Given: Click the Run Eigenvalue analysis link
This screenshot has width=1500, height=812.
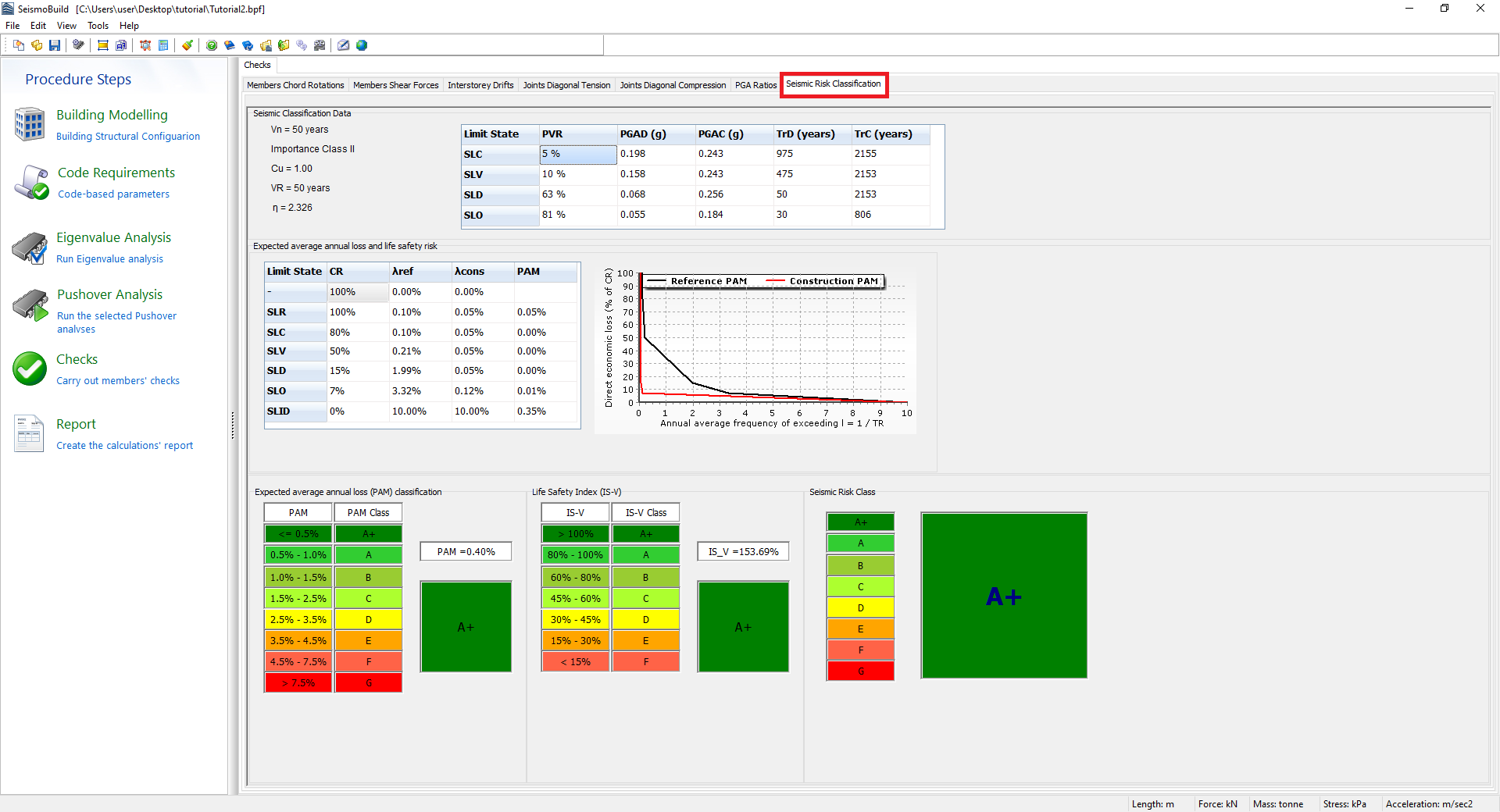Looking at the screenshot, I should pos(109,259).
